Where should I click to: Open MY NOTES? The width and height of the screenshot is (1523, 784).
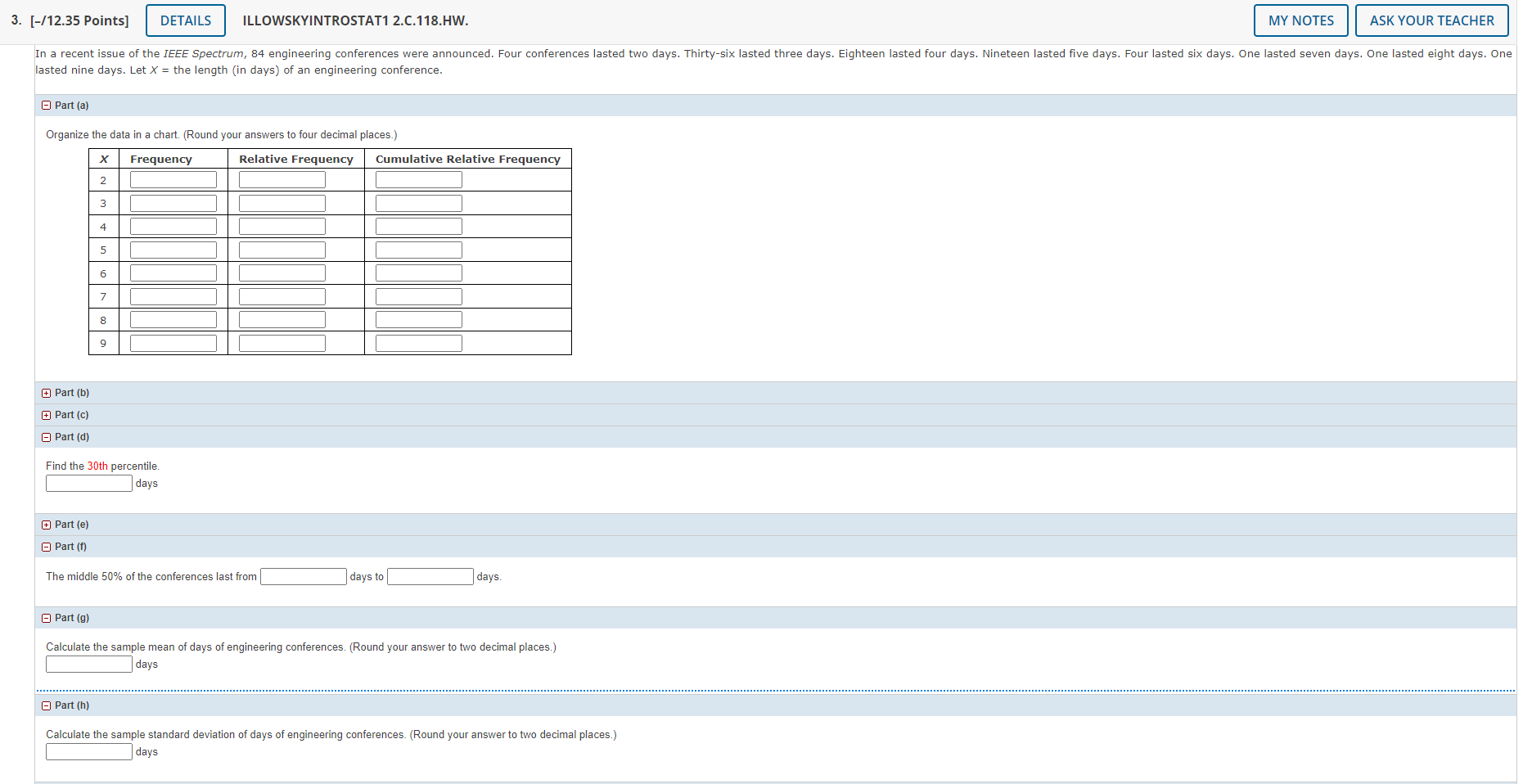(x=1300, y=20)
